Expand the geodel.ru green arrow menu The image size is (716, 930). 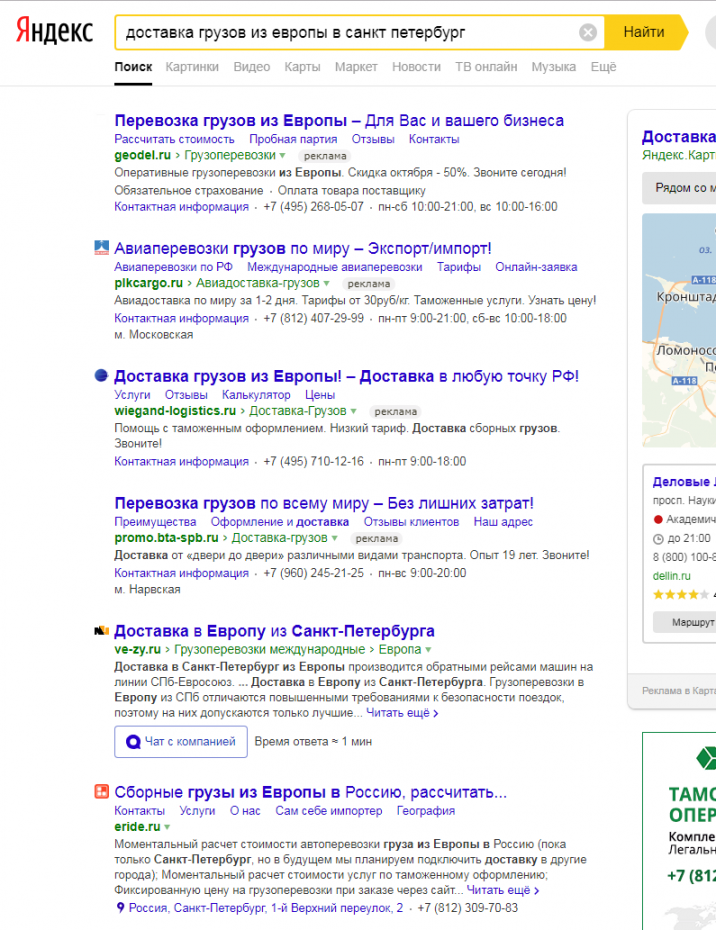click(282, 155)
